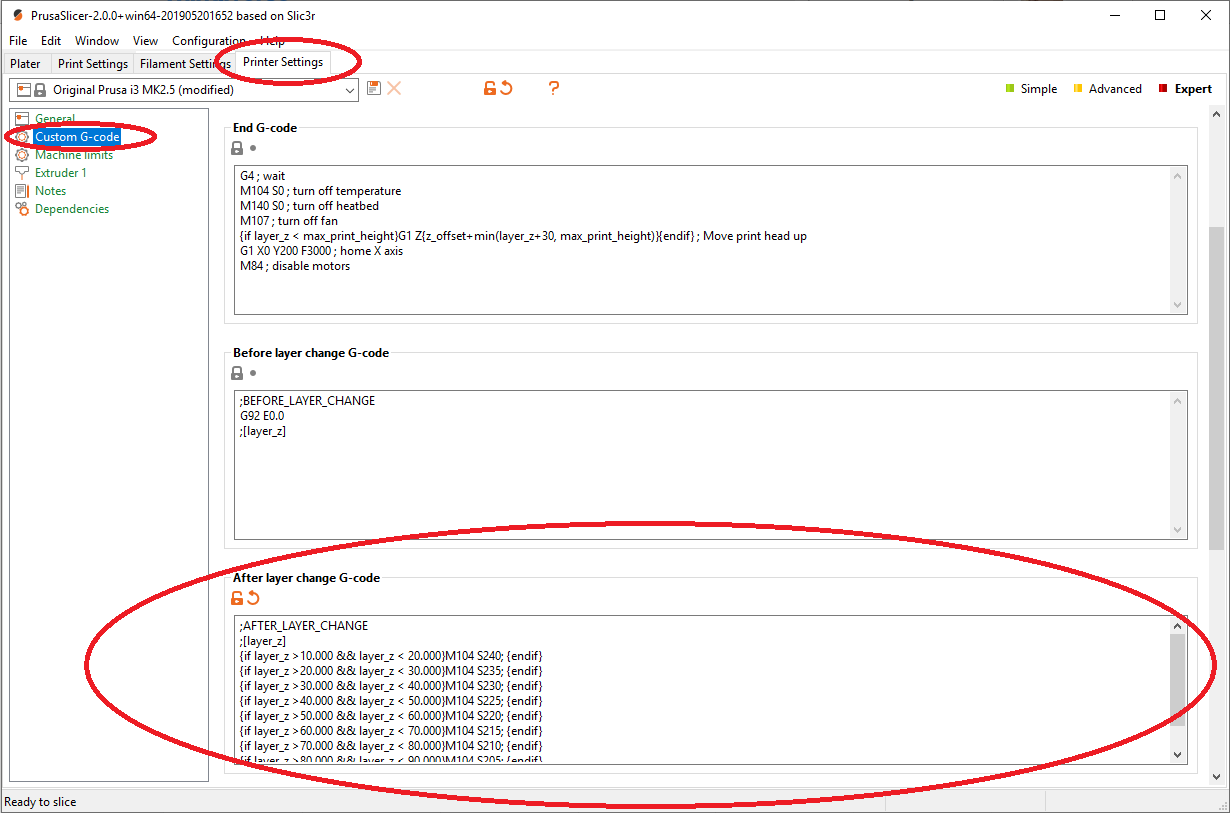Click the unlocked padlock under After layer change G-code
Image resolution: width=1230 pixels, height=813 pixels.
coord(237,598)
